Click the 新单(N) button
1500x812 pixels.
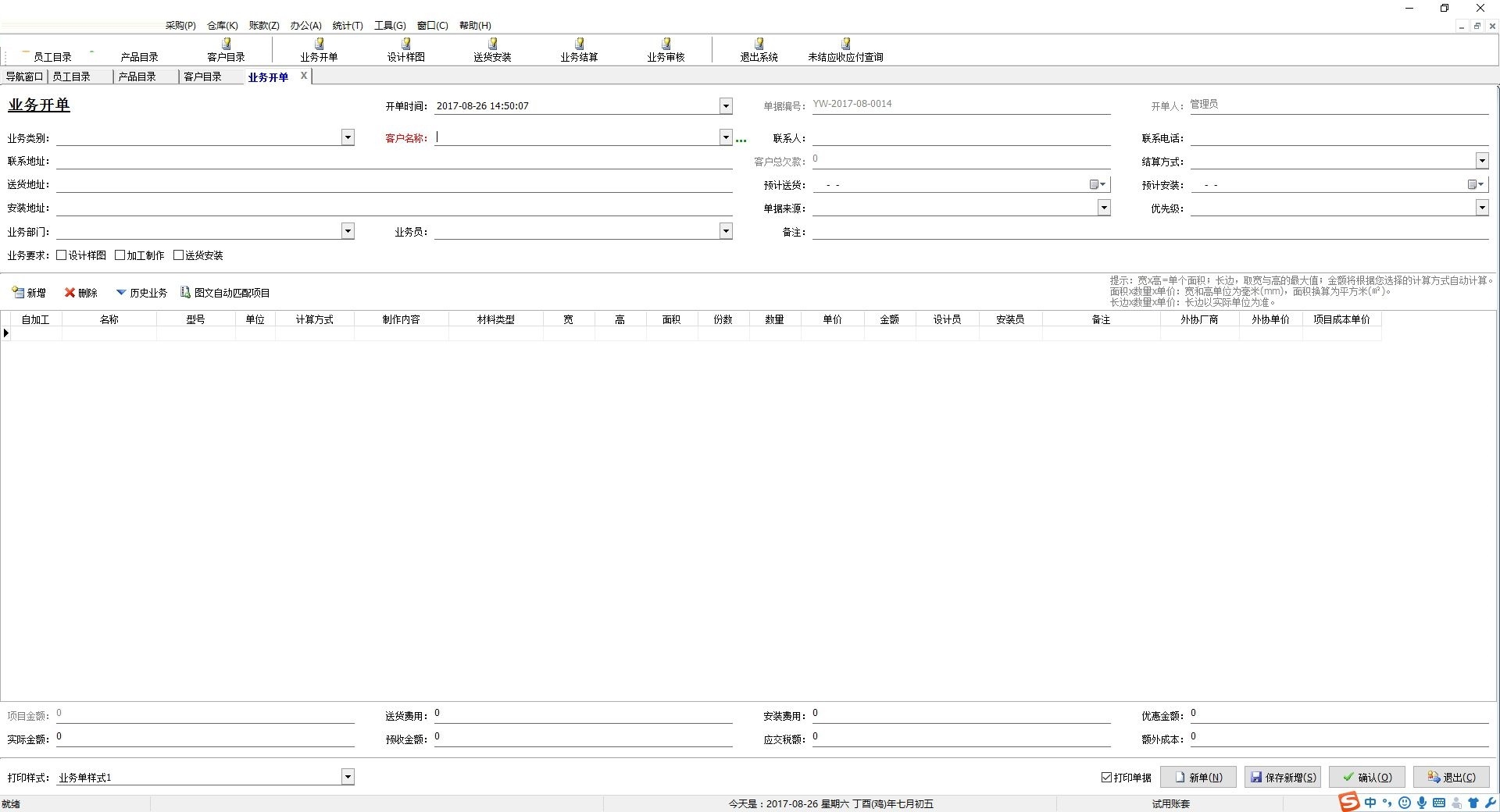(x=1198, y=778)
